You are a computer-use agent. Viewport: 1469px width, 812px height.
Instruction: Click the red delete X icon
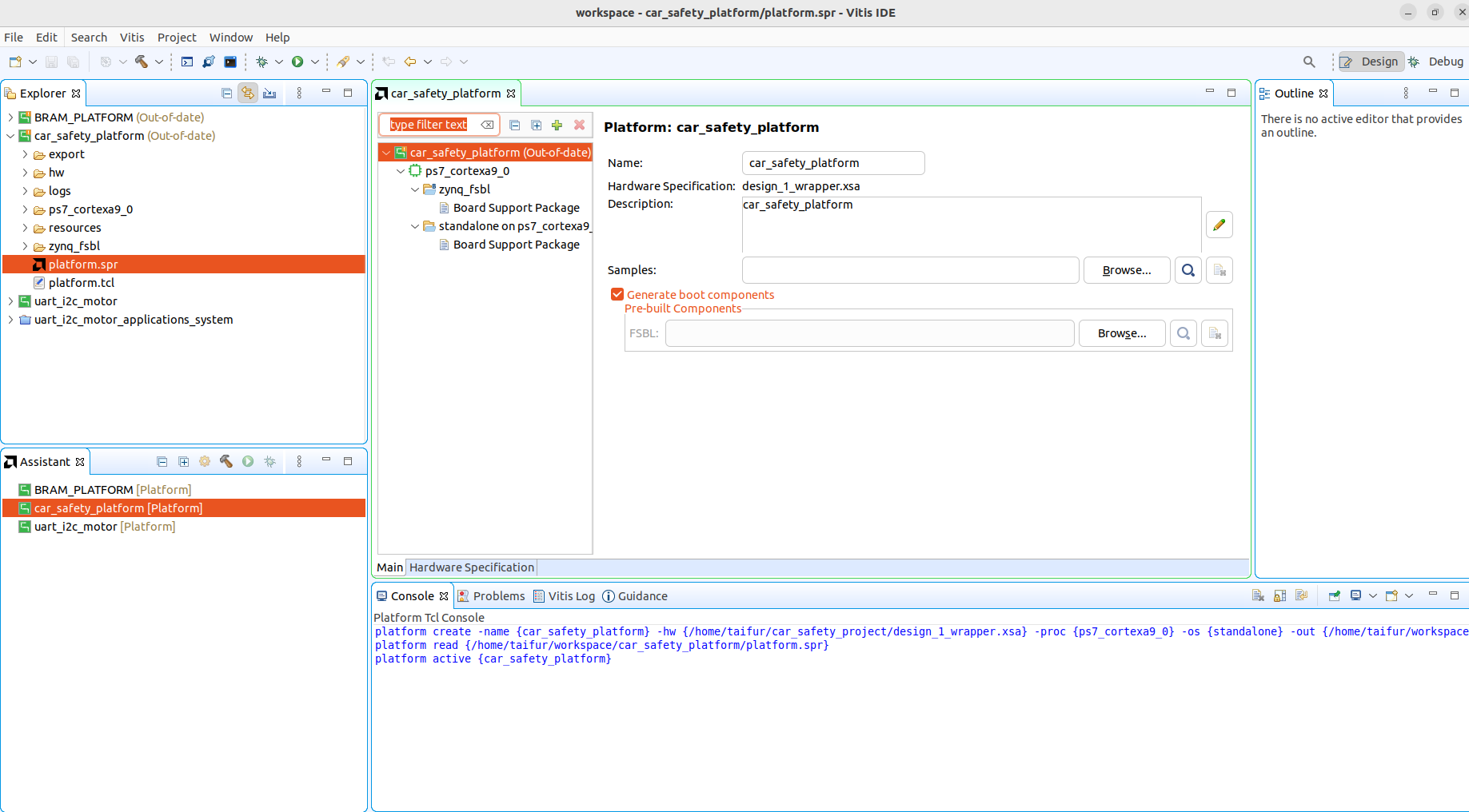click(x=580, y=125)
